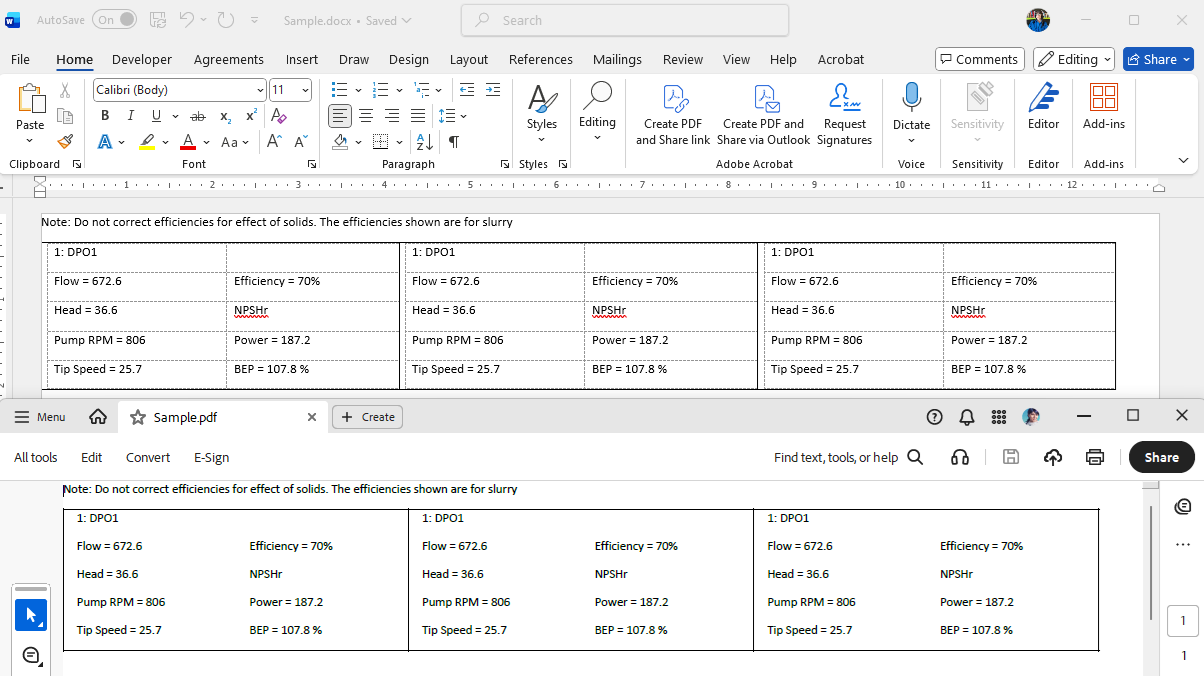The image size is (1204, 676).
Task: Click Create PDF and Share link icon
Action: point(673,98)
